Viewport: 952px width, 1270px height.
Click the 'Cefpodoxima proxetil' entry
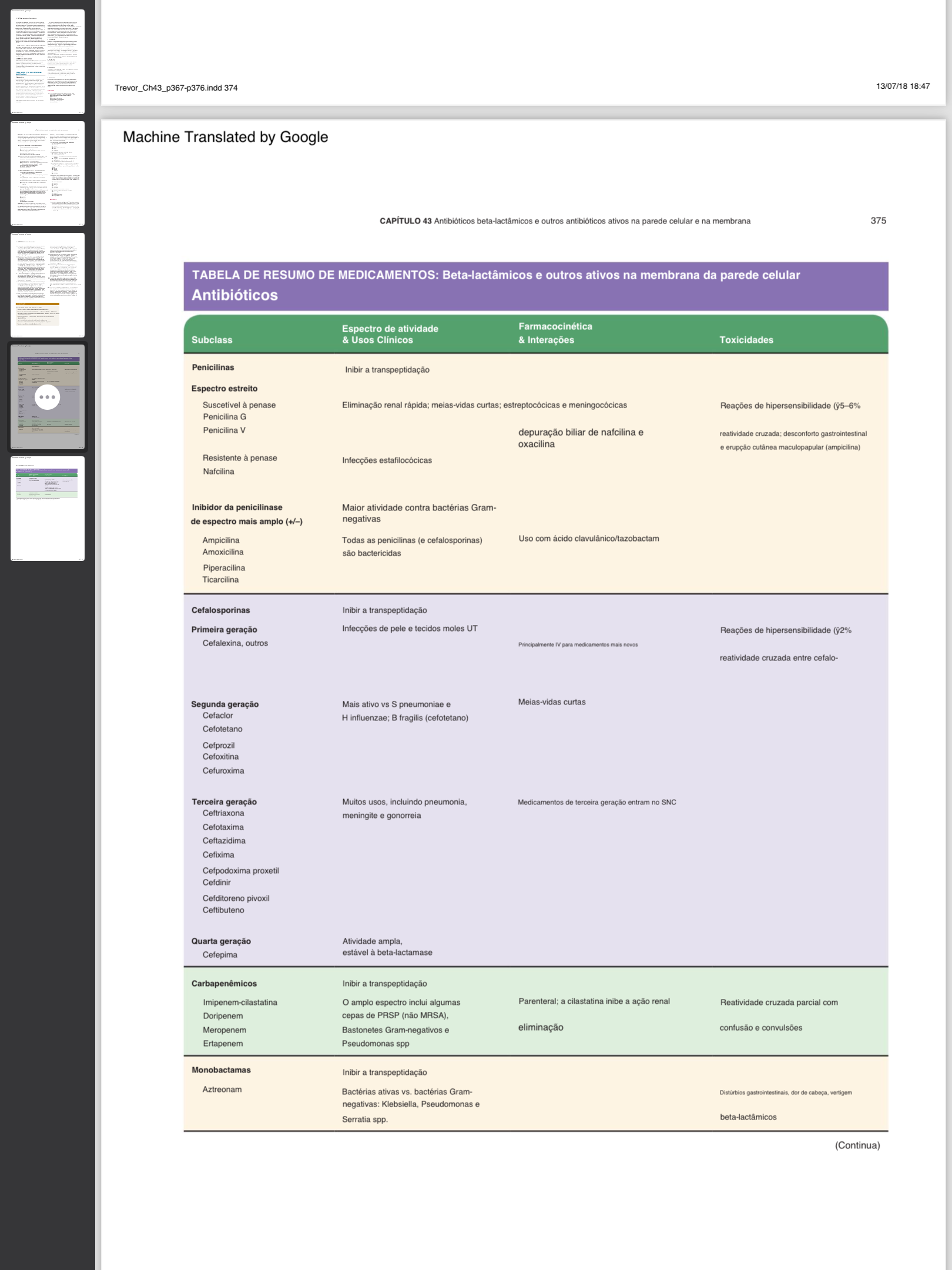240,871
